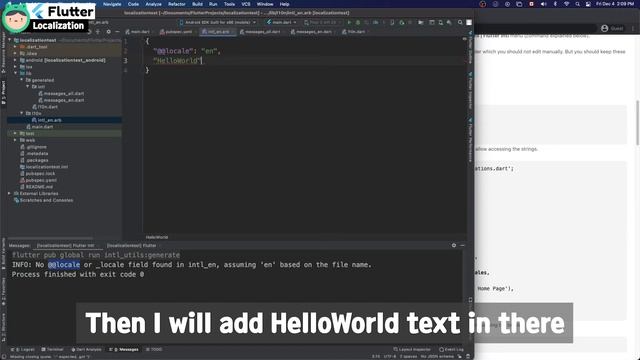The height and width of the screenshot is (360, 640).
Task: Select pubspec.yaml in project tree
Action: tap(41, 180)
